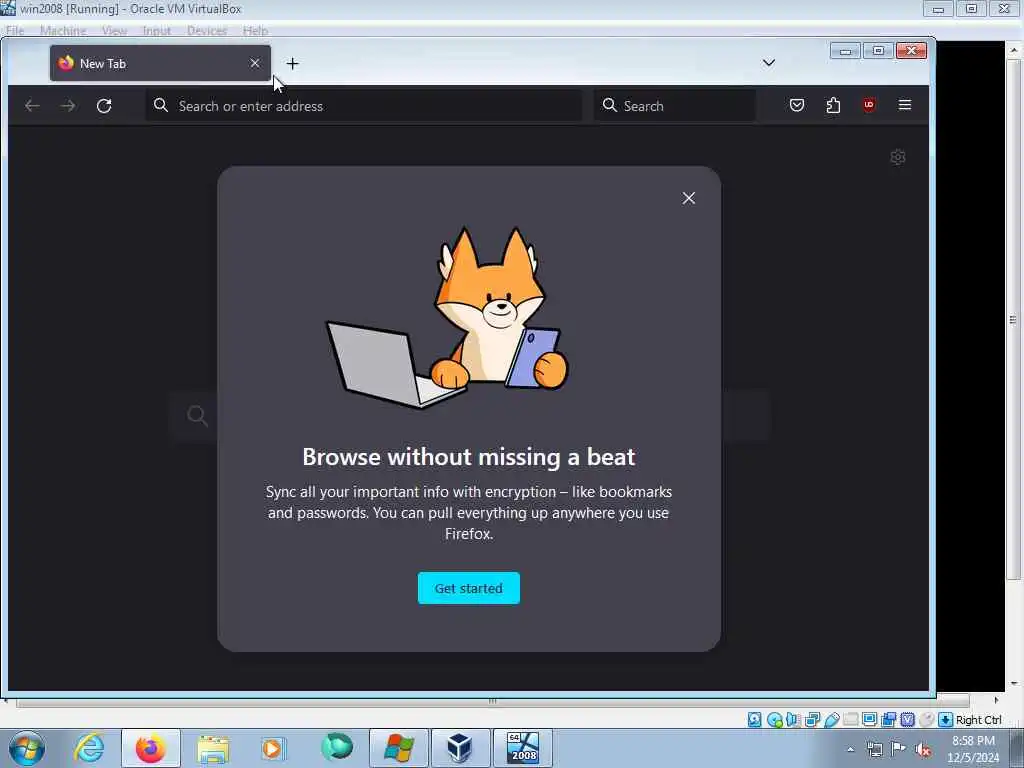Screen dimensions: 1024x768
Task: Close the sync promo dialog
Action: coord(688,198)
